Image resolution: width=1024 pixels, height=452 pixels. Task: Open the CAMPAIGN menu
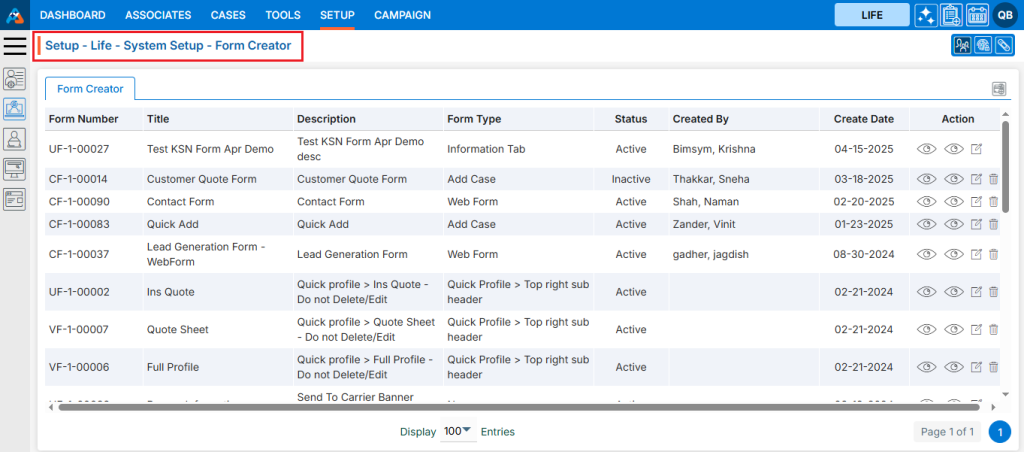pyautogui.click(x=402, y=15)
